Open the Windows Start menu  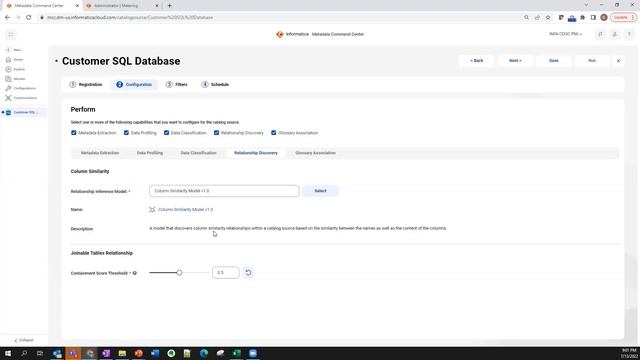(8, 353)
